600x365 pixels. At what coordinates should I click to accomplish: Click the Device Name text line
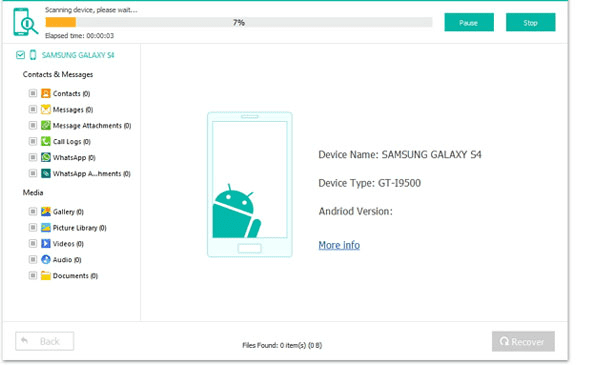click(x=400, y=155)
